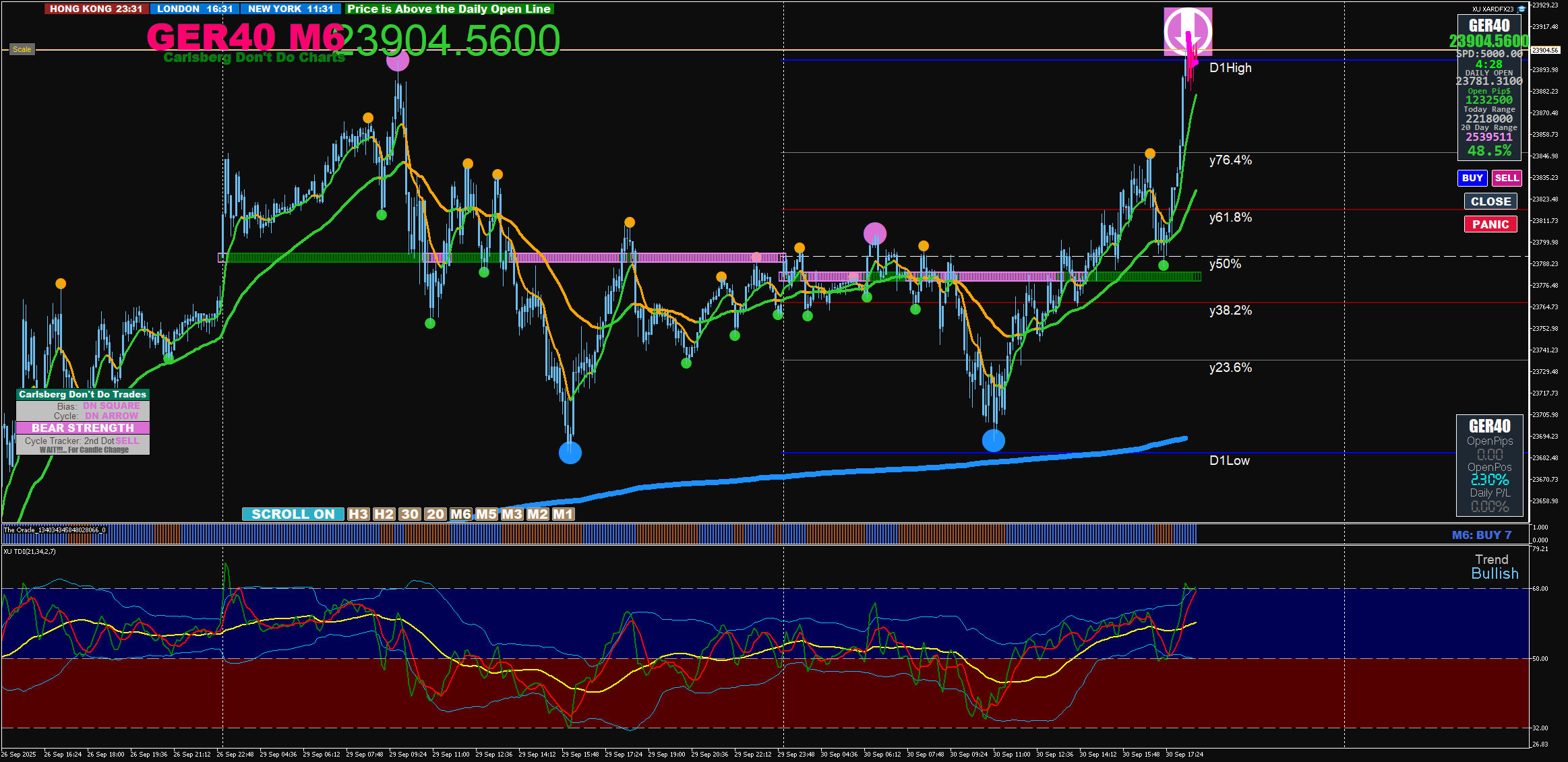1568x762 pixels.
Task: Click the BEAR STRENGTH pink bar
Action: click(x=83, y=428)
